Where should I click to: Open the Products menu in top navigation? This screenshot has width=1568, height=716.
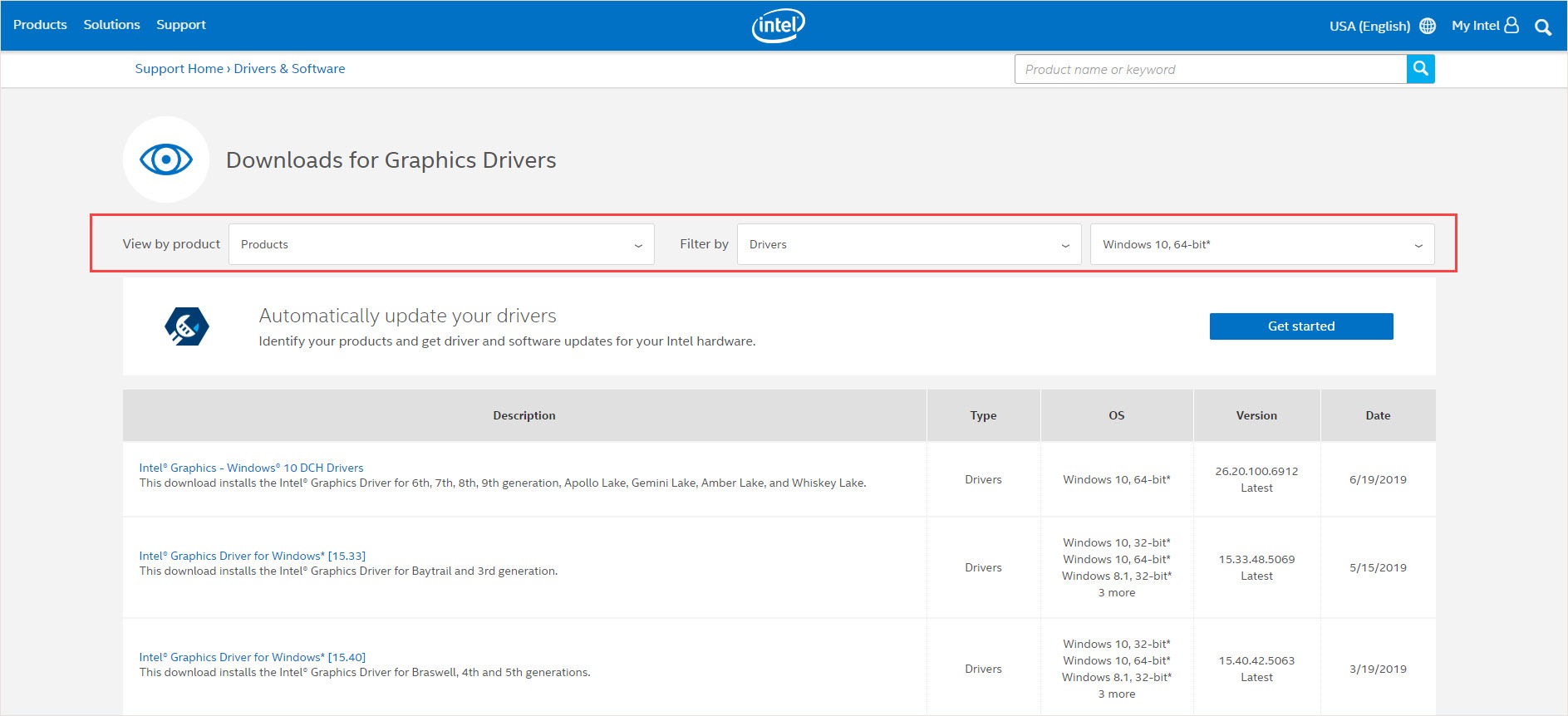coord(40,25)
